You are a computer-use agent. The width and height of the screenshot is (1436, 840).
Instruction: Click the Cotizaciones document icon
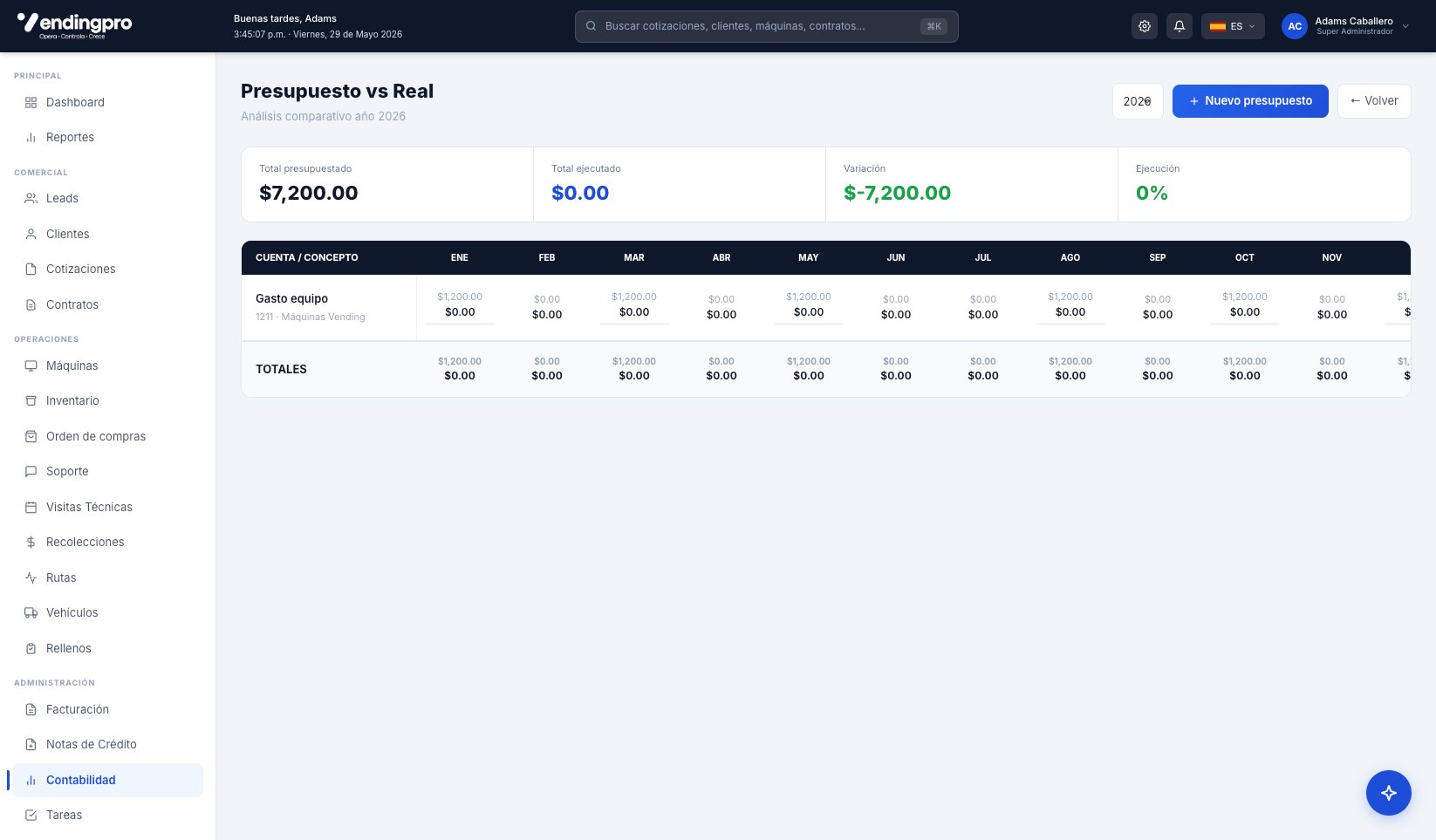pyautogui.click(x=31, y=269)
